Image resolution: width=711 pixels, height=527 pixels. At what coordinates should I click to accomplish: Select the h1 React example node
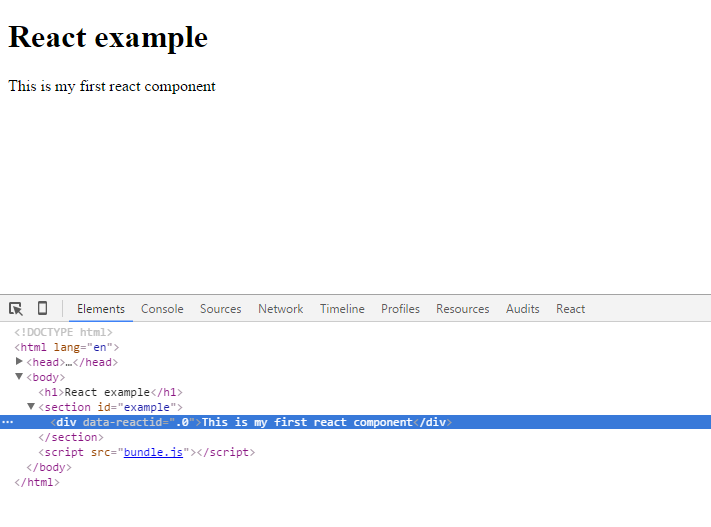coord(111,392)
